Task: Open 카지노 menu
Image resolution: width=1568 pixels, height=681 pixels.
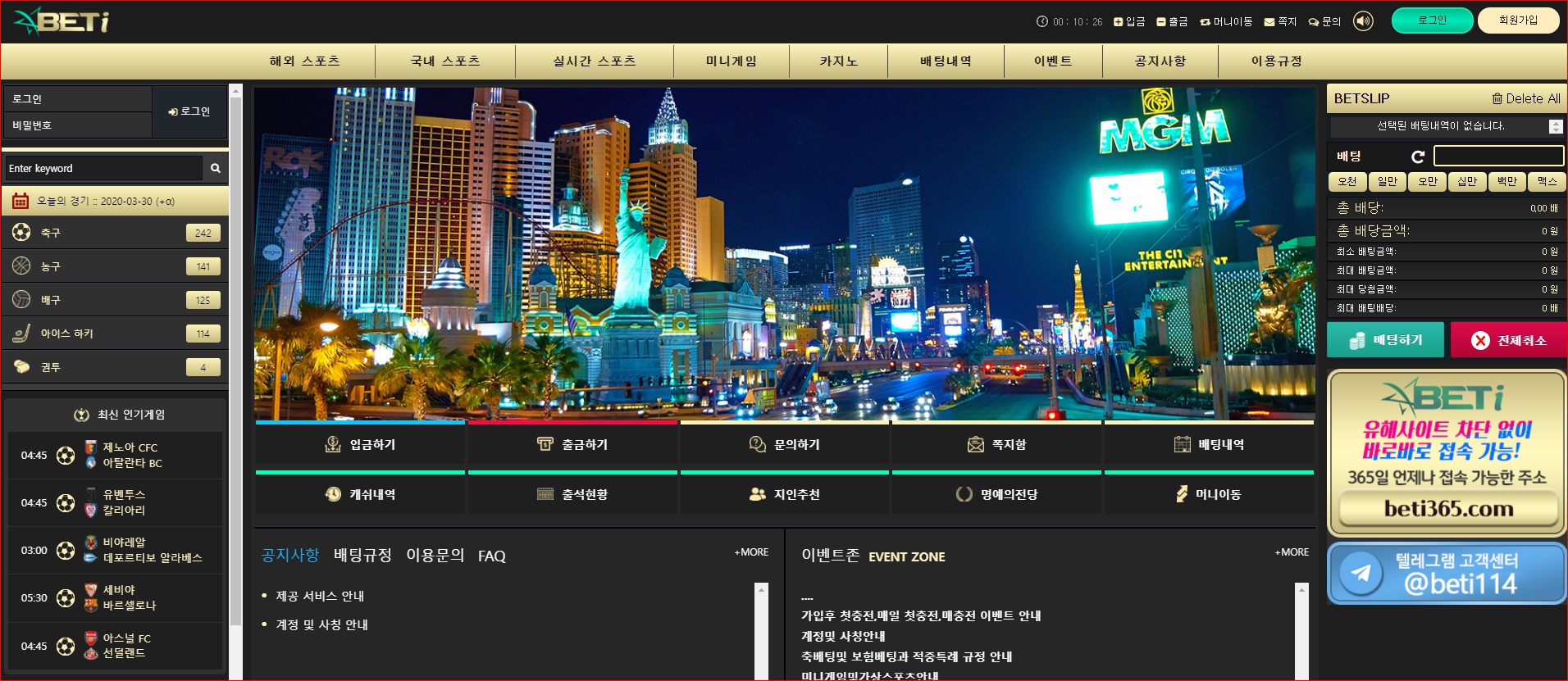Action: click(838, 61)
